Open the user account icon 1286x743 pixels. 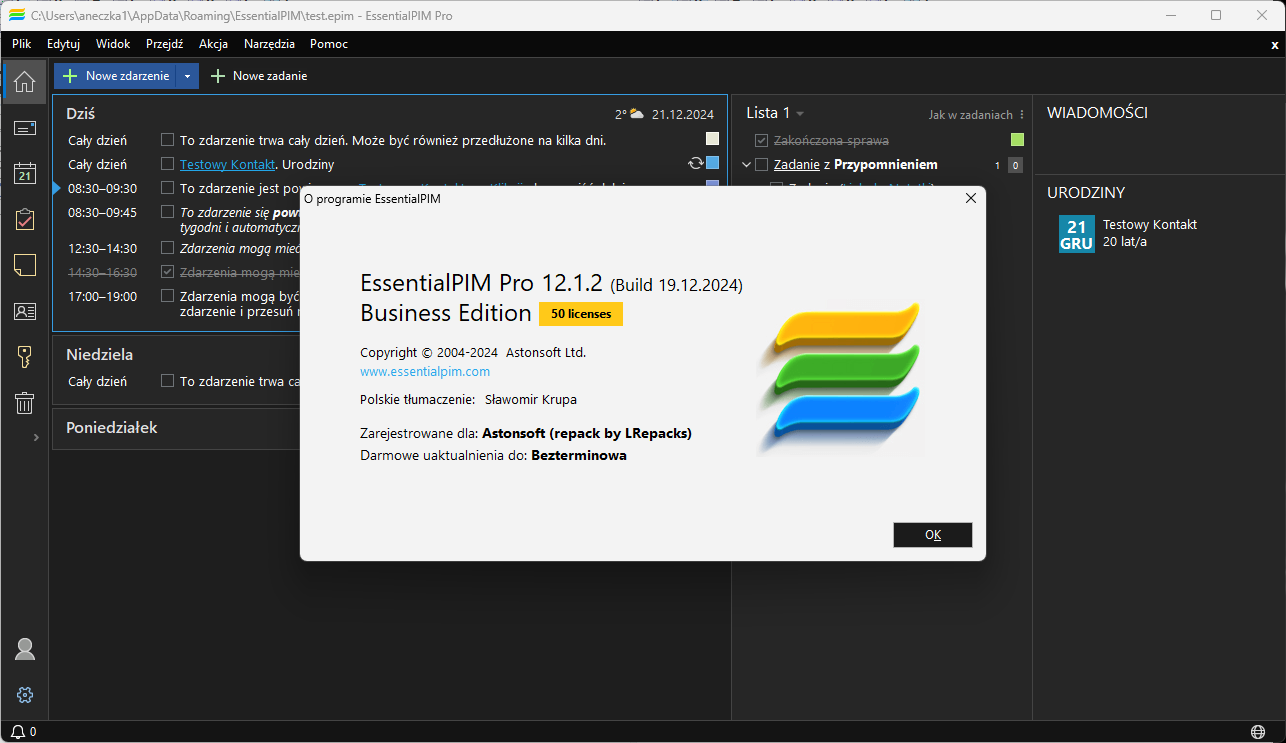point(25,649)
